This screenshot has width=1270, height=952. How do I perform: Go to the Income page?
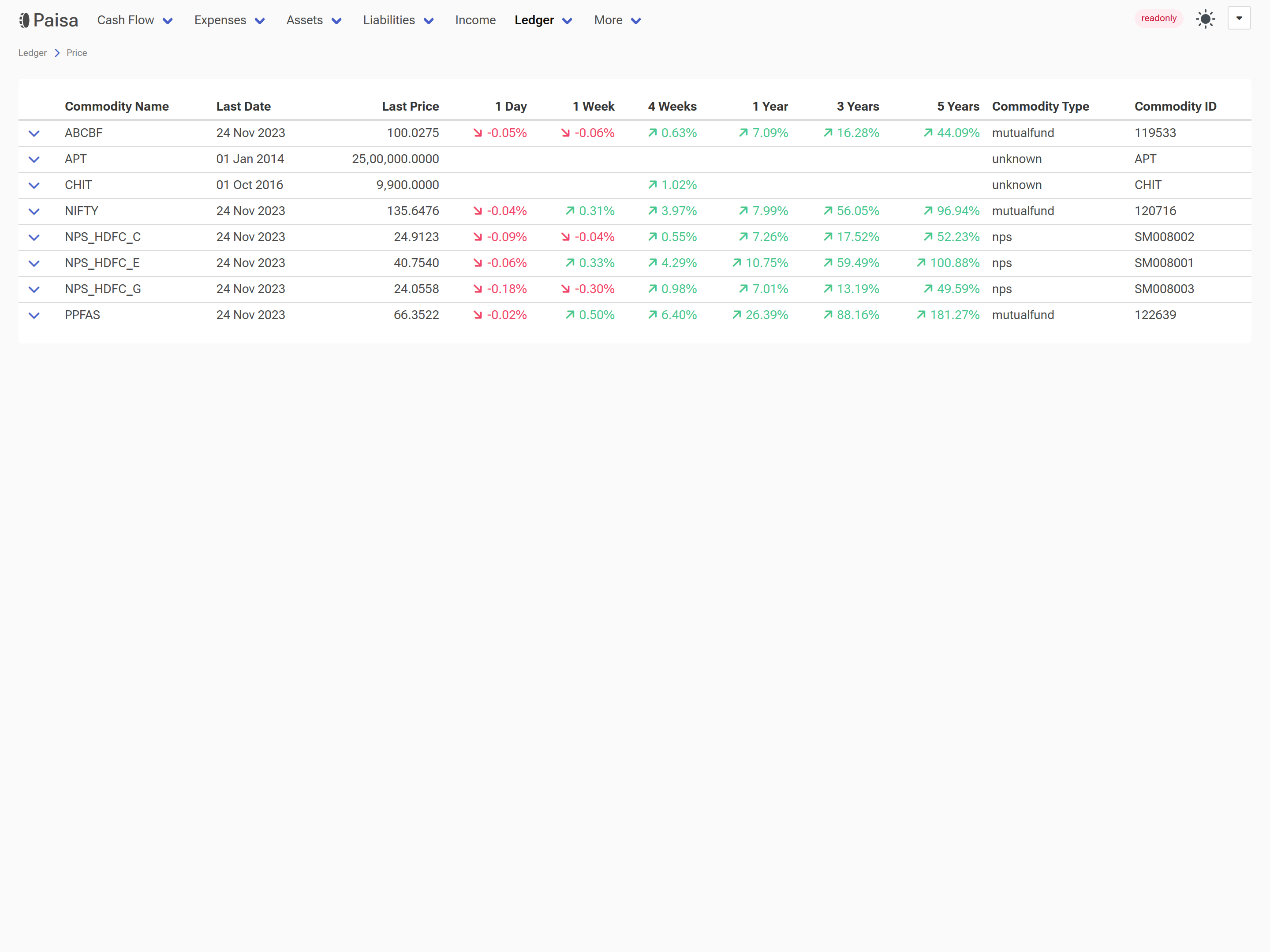475,20
